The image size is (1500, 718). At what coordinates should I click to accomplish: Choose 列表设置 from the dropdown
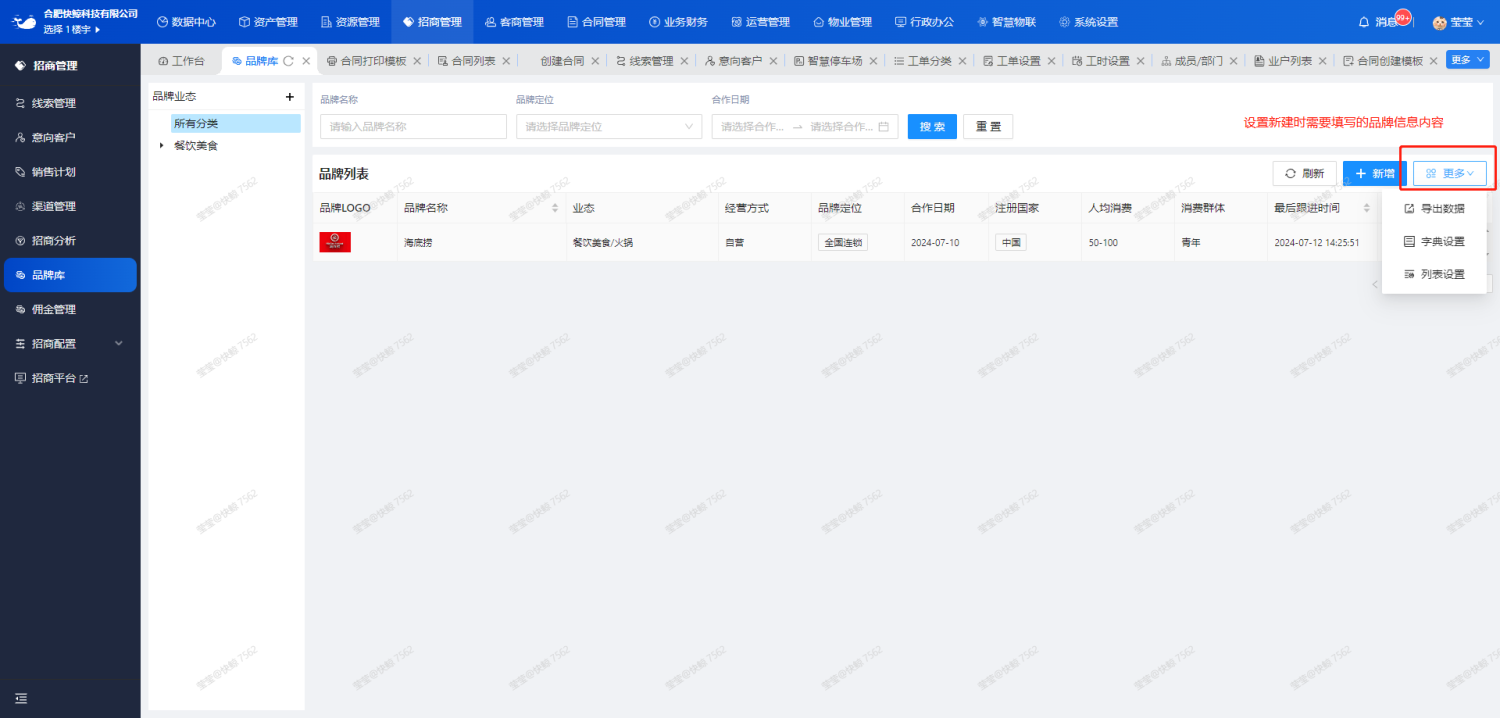click(1434, 274)
